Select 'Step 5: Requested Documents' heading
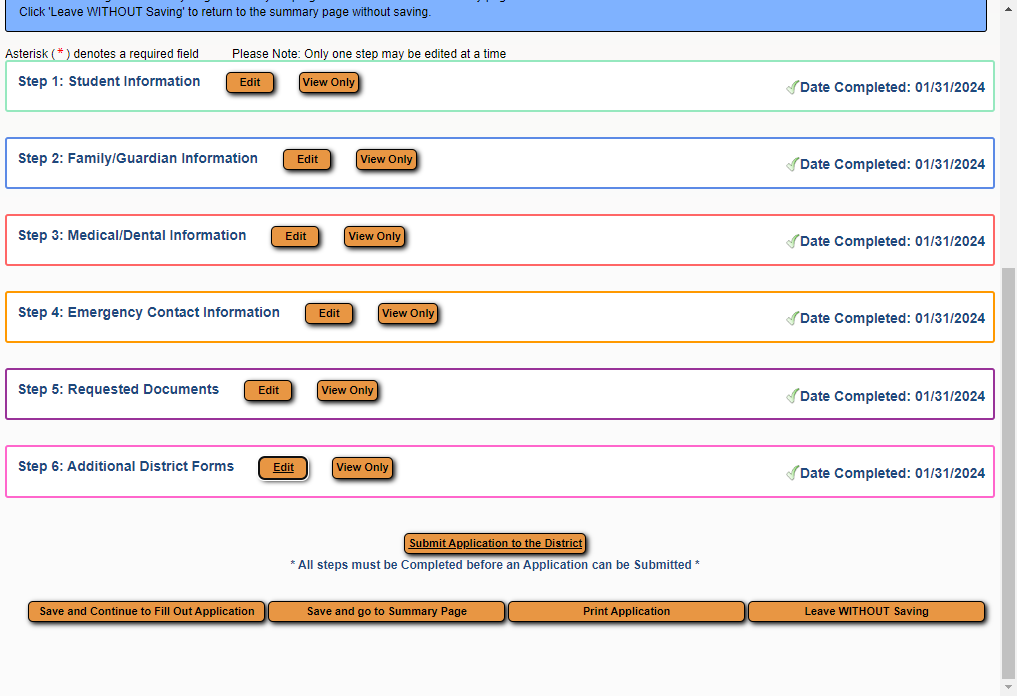 point(119,389)
